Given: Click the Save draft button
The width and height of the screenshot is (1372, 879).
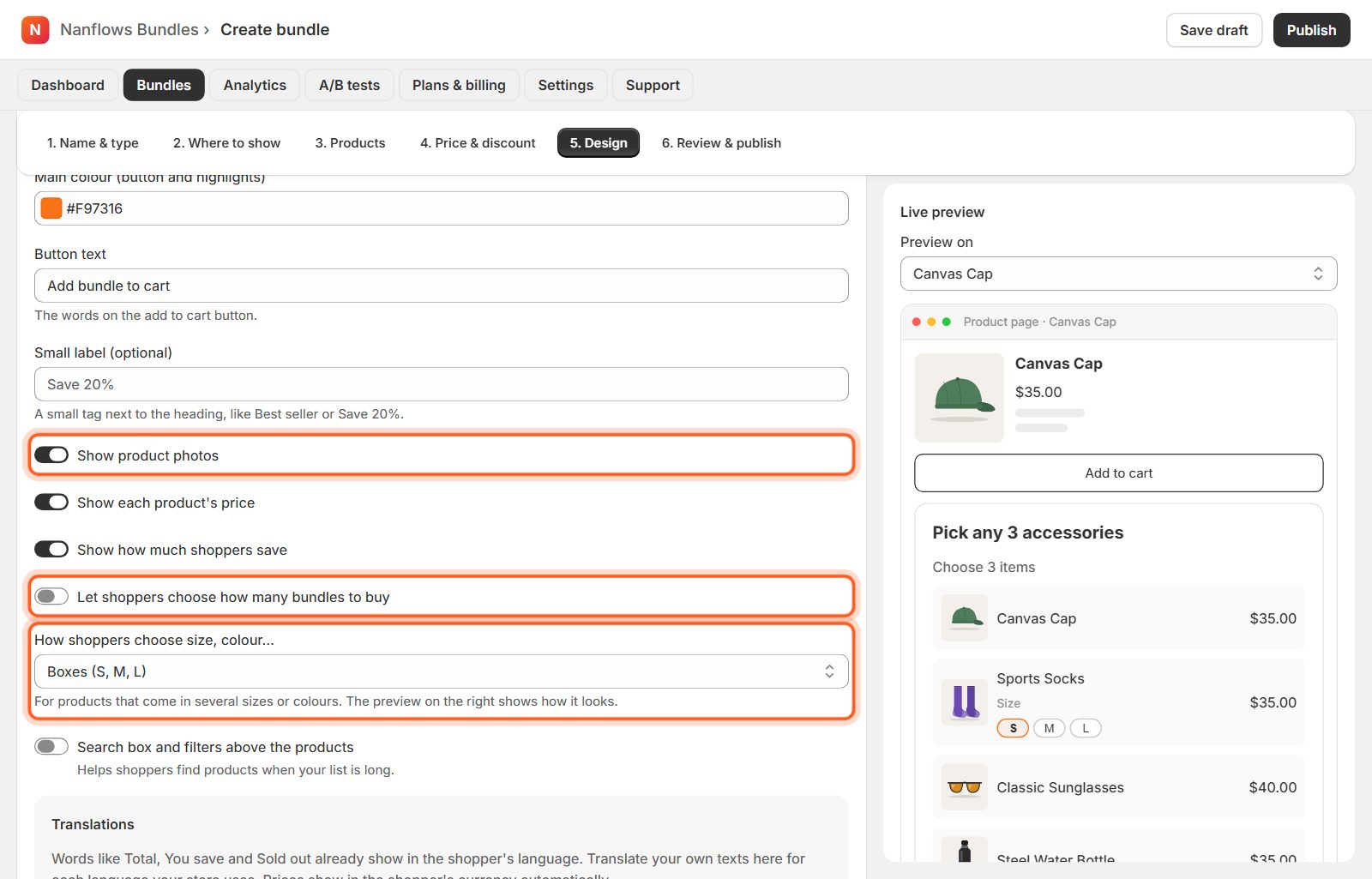Looking at the screenshot, I should click(x=1214, y=30).
